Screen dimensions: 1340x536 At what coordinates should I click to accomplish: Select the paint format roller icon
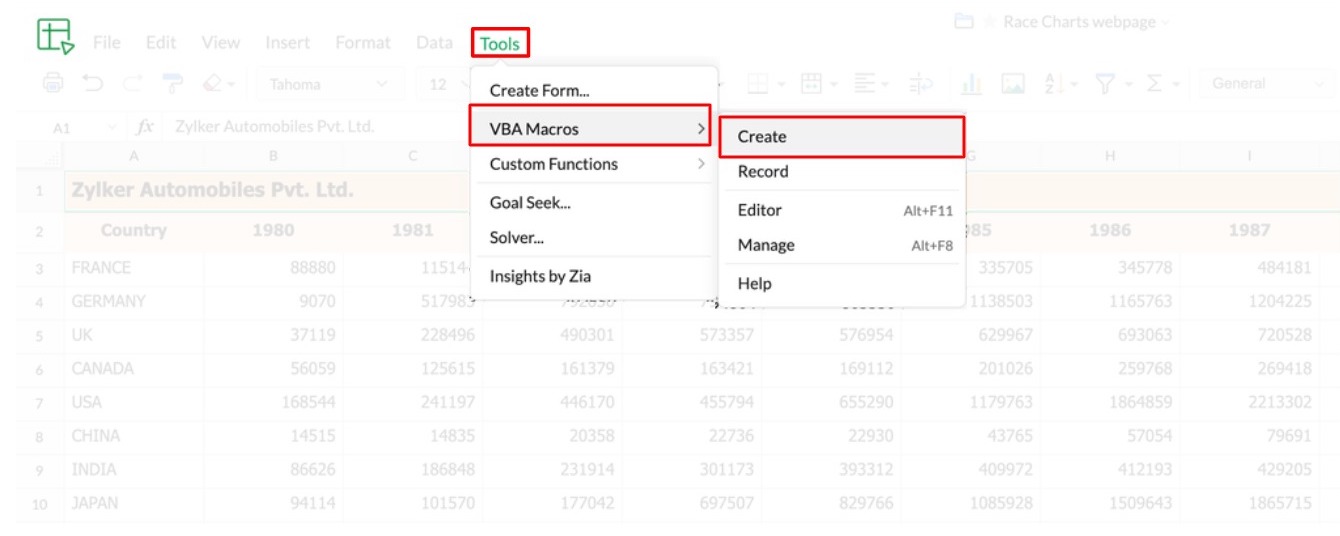point(174,84)
